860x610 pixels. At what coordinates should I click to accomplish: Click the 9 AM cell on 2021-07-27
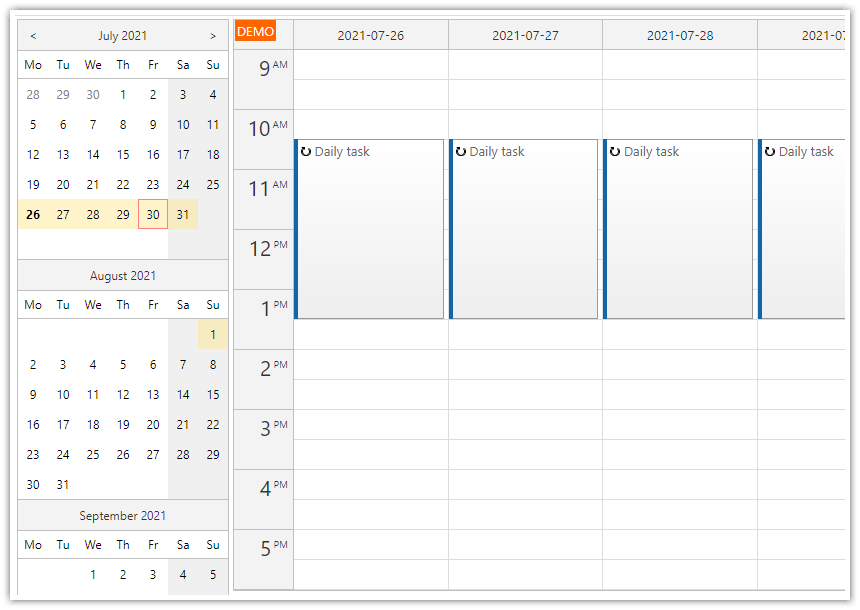(525, 65)
